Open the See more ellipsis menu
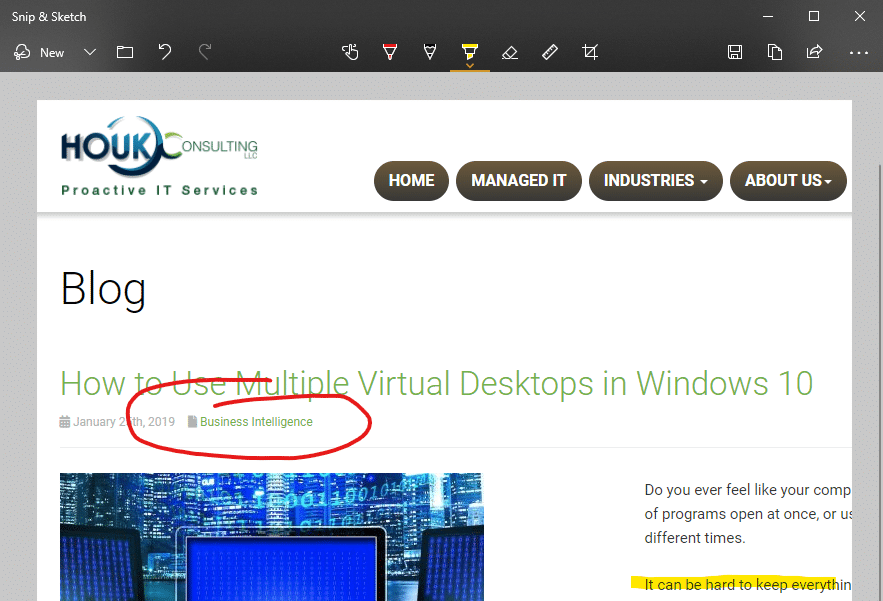 click(x=859, y=52)
